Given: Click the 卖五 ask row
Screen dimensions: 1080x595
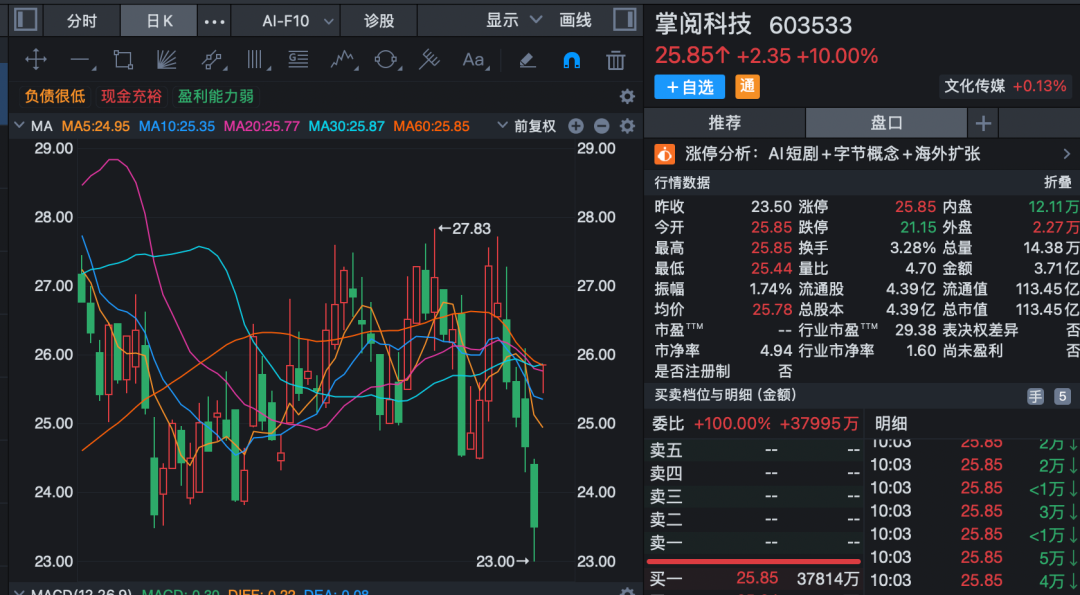Looking at the screenshot, I should [754, 450].
